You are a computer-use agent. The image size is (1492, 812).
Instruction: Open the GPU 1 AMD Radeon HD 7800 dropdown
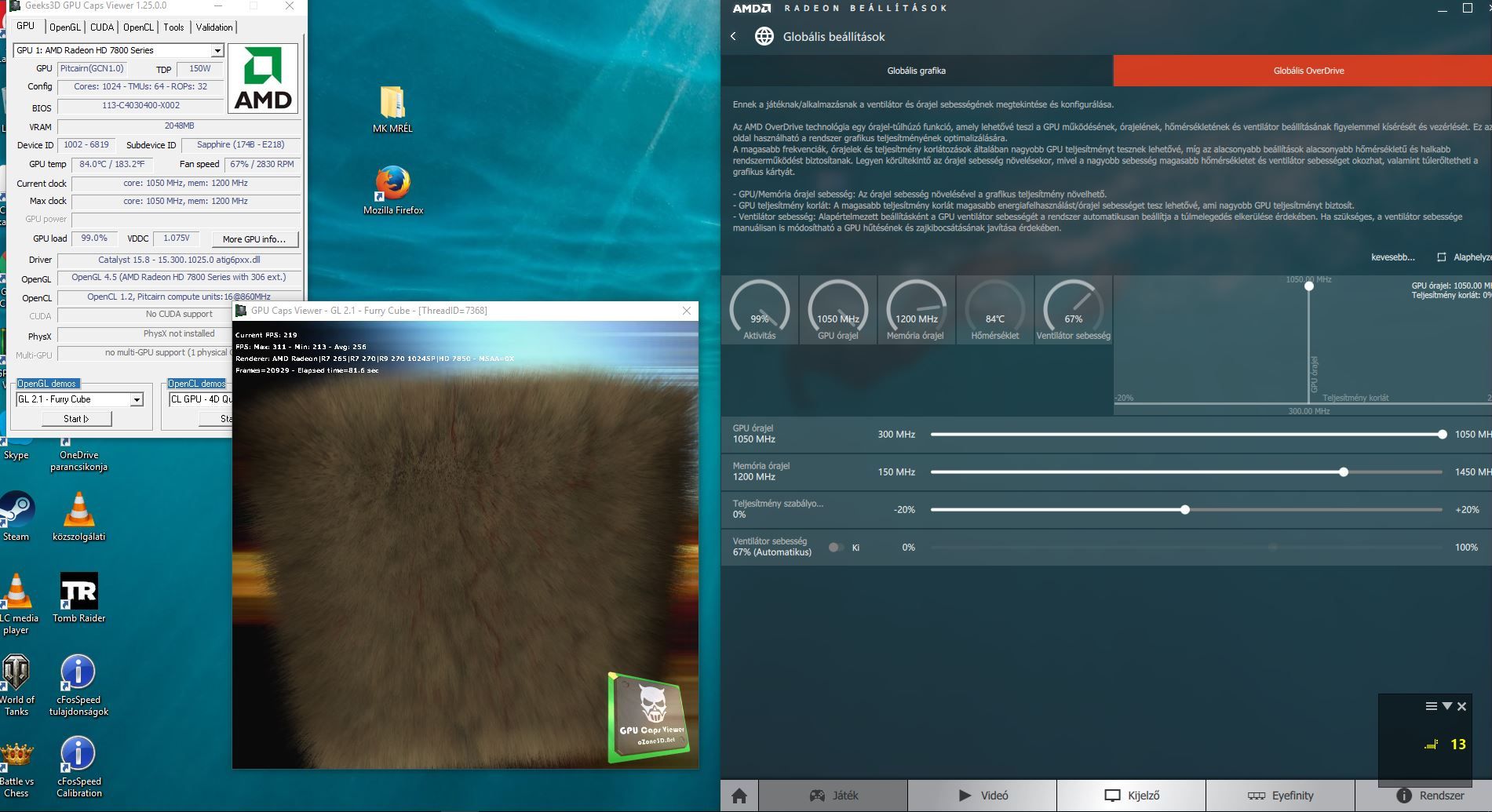(217, 50)
